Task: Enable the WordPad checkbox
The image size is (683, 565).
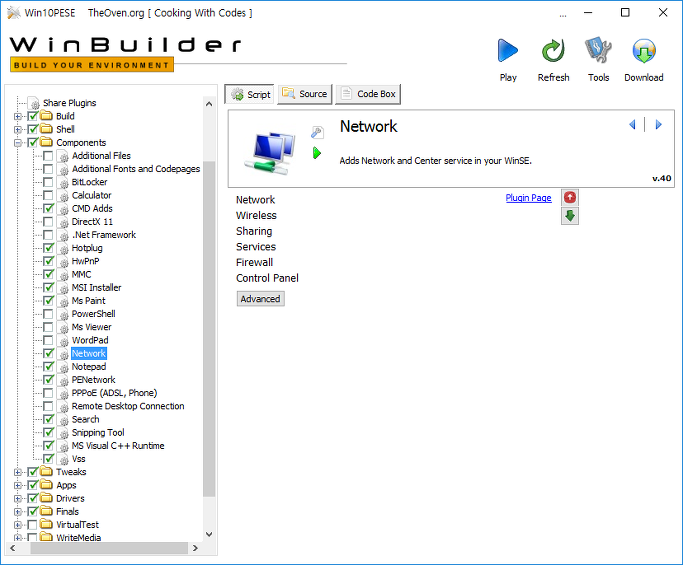Action: (48, 340)
